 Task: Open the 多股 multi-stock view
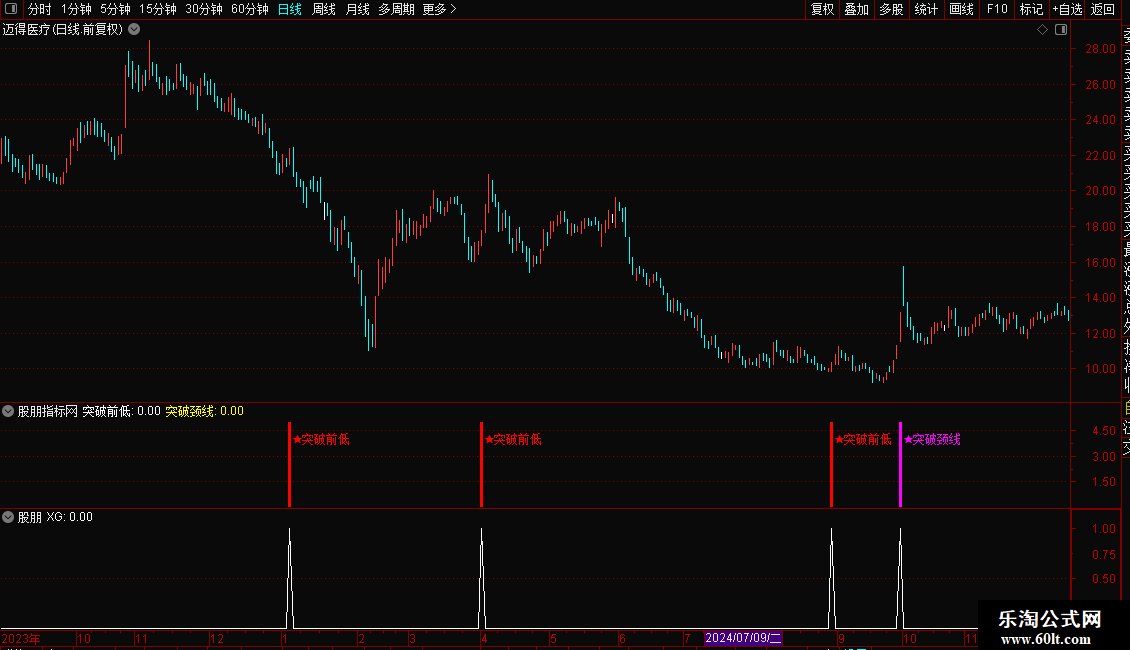click(891, 9)
